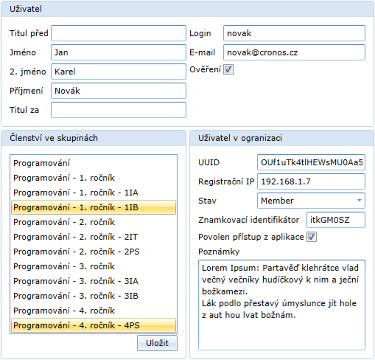Select Programování - 1. ročník in list
Image resolution: width=375 pixels, height=360 pixels.
point(93,178)
